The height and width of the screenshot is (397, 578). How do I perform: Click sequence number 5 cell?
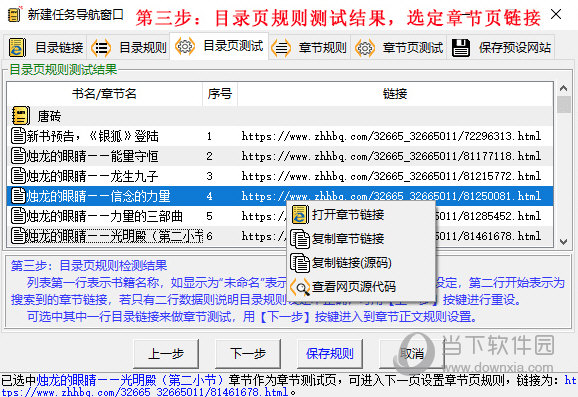pyautogui.click(x=209, y=216)
